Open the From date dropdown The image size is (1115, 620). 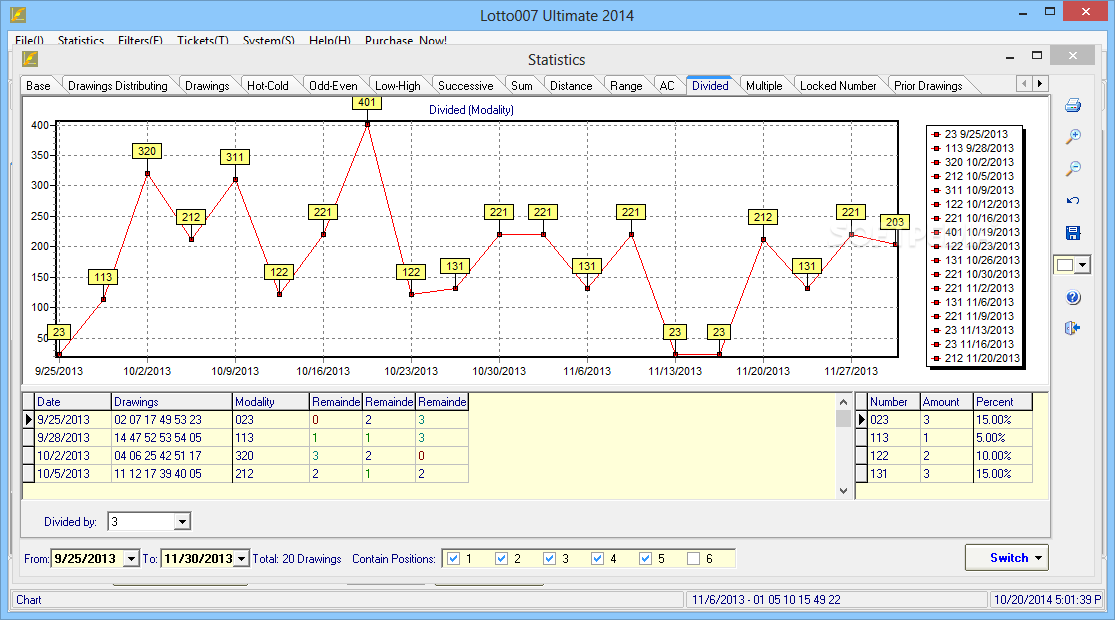coord(131,559)
